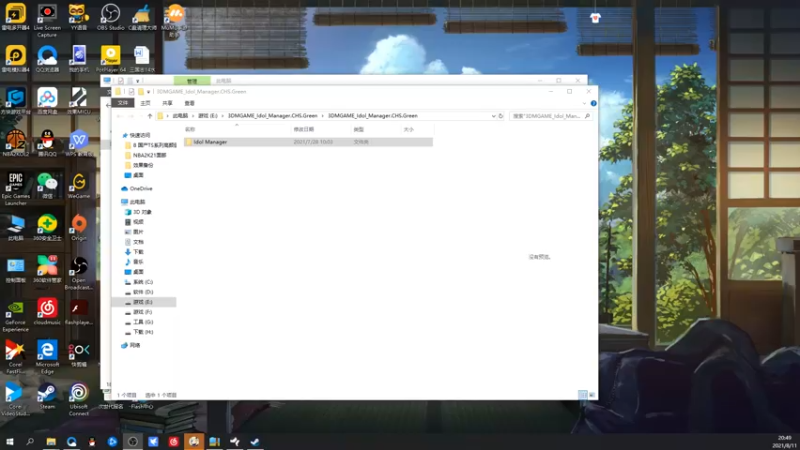Viewport: 800px width, 450px height.
Task: Open the address bar history dropdown
Action: (x=493, y=116)
